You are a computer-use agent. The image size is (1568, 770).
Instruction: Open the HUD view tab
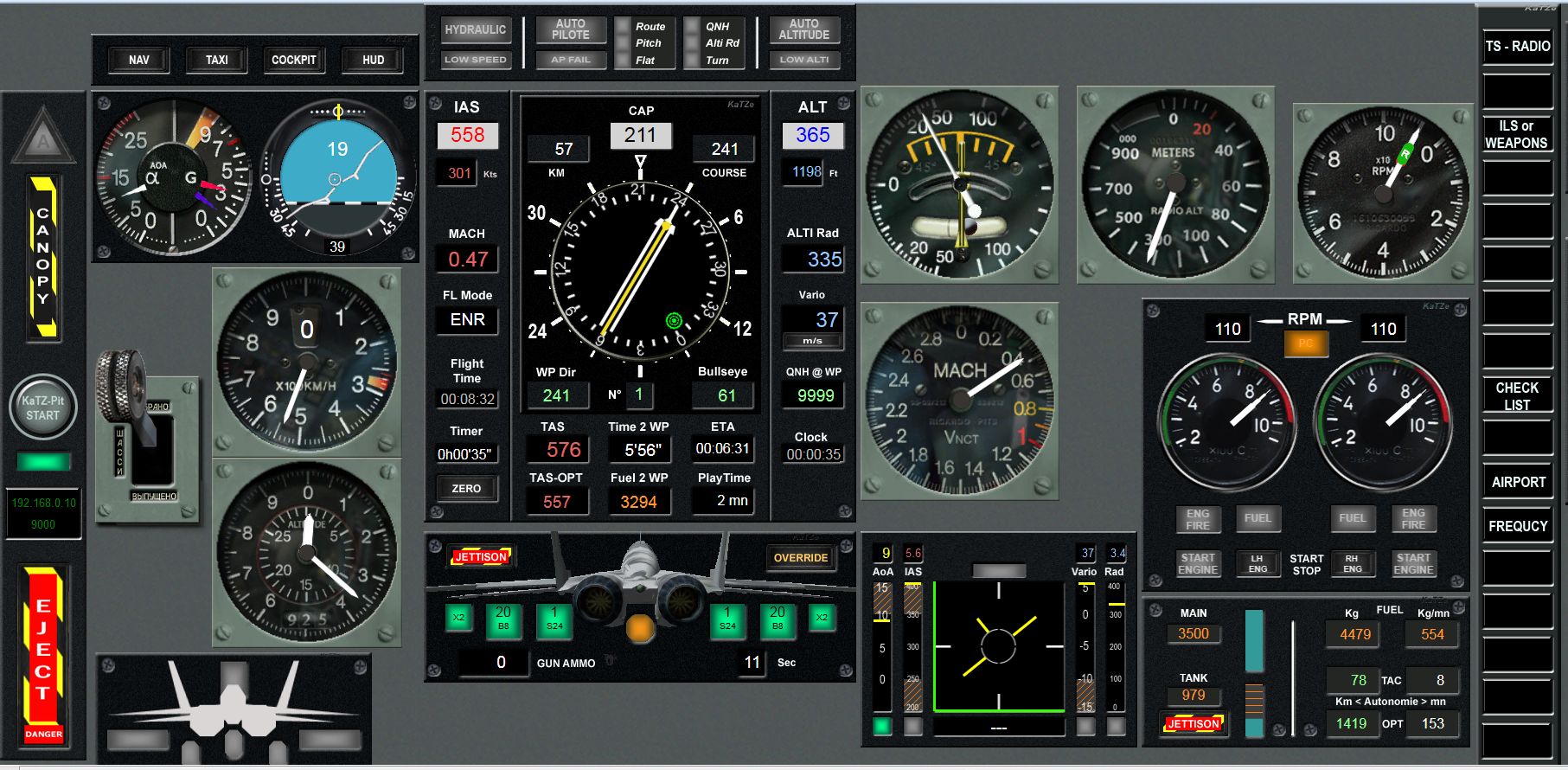coord(373,60)
